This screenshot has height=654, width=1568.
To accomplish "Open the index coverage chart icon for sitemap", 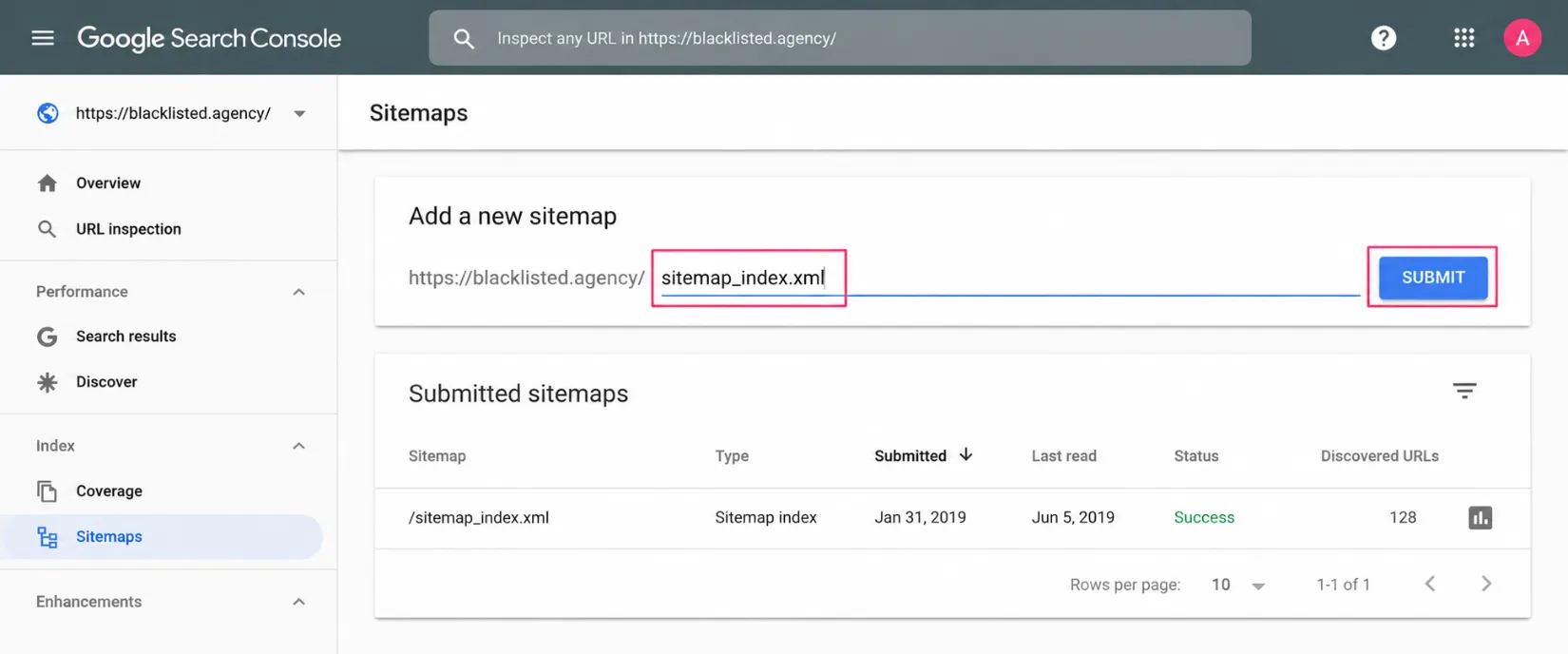I will point(1480,518).
